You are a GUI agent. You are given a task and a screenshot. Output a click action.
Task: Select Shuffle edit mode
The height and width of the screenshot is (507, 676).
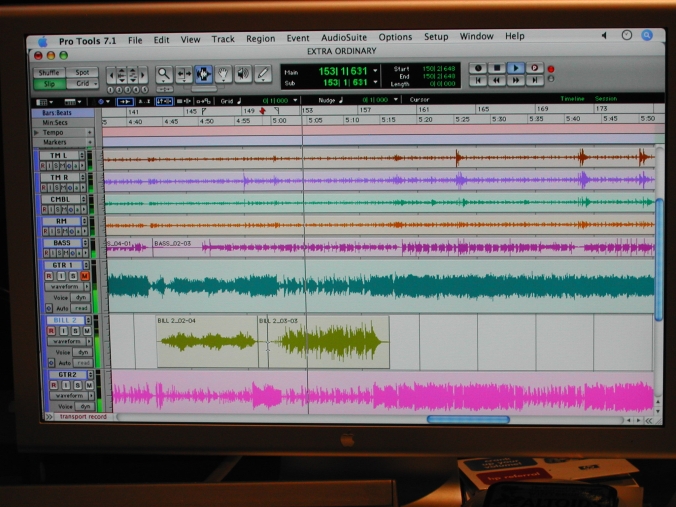tap(49, 72)
